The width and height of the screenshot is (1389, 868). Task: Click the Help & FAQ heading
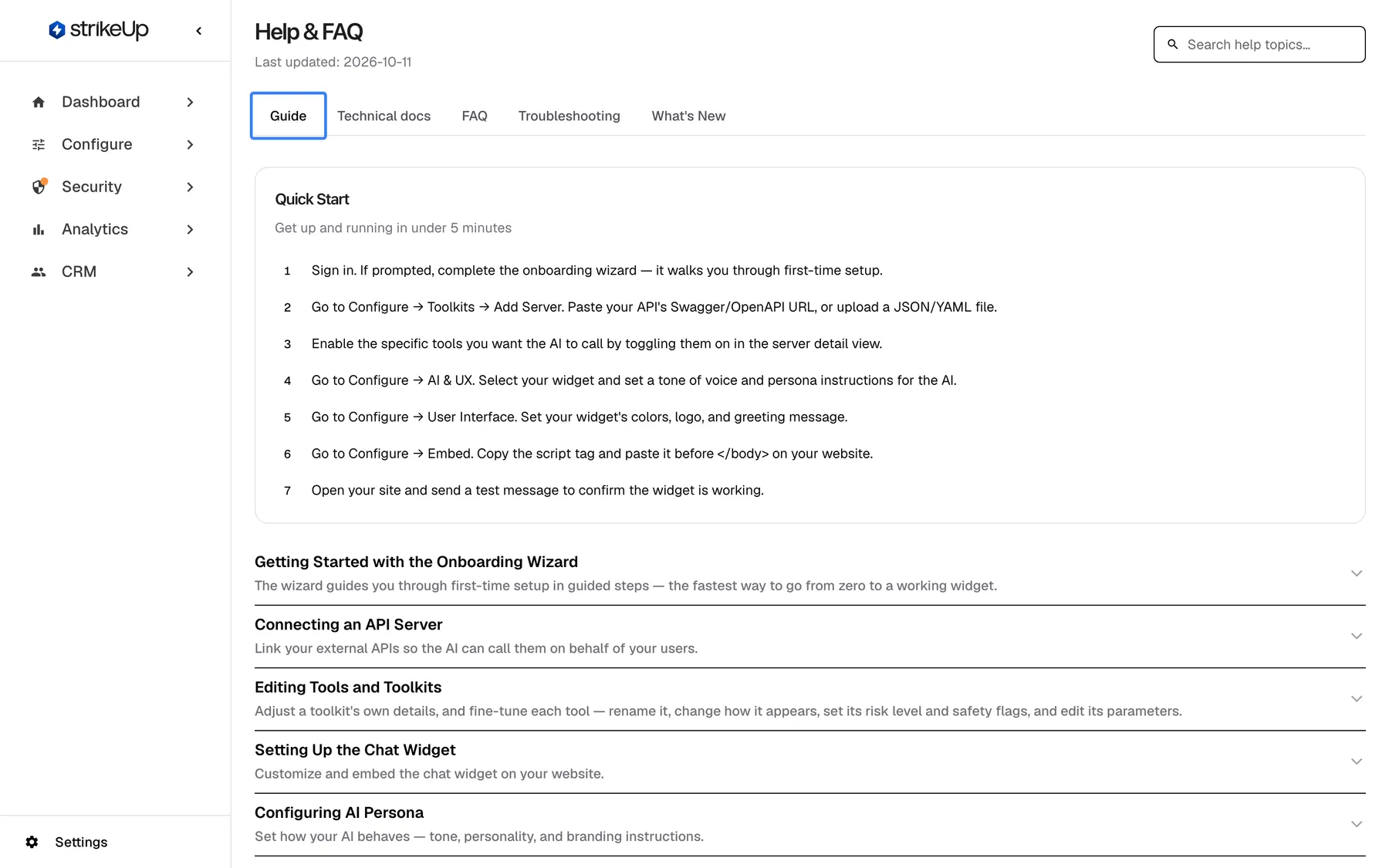pos(309,32)
